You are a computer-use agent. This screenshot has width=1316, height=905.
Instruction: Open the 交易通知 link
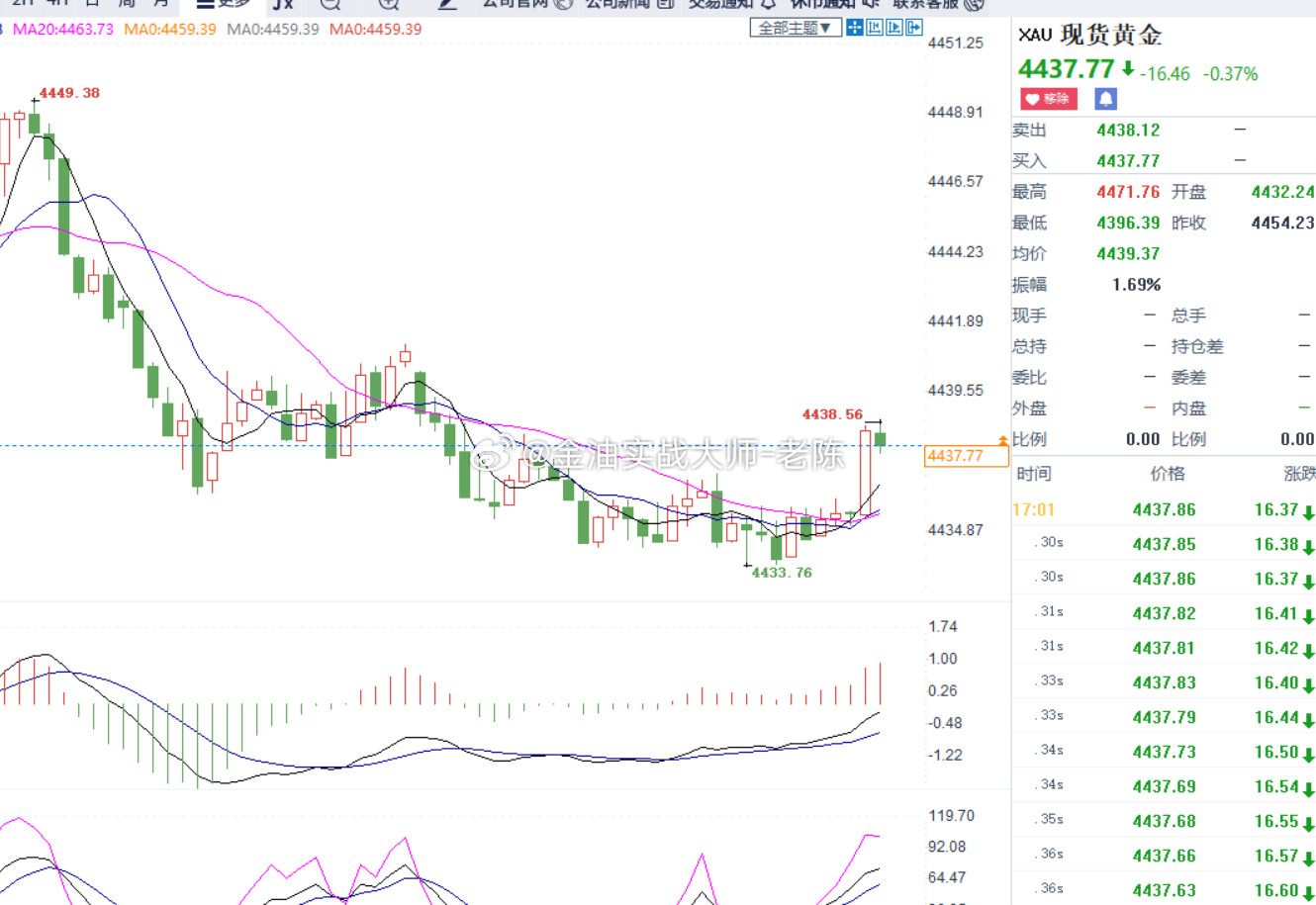(x=732, y=4)
